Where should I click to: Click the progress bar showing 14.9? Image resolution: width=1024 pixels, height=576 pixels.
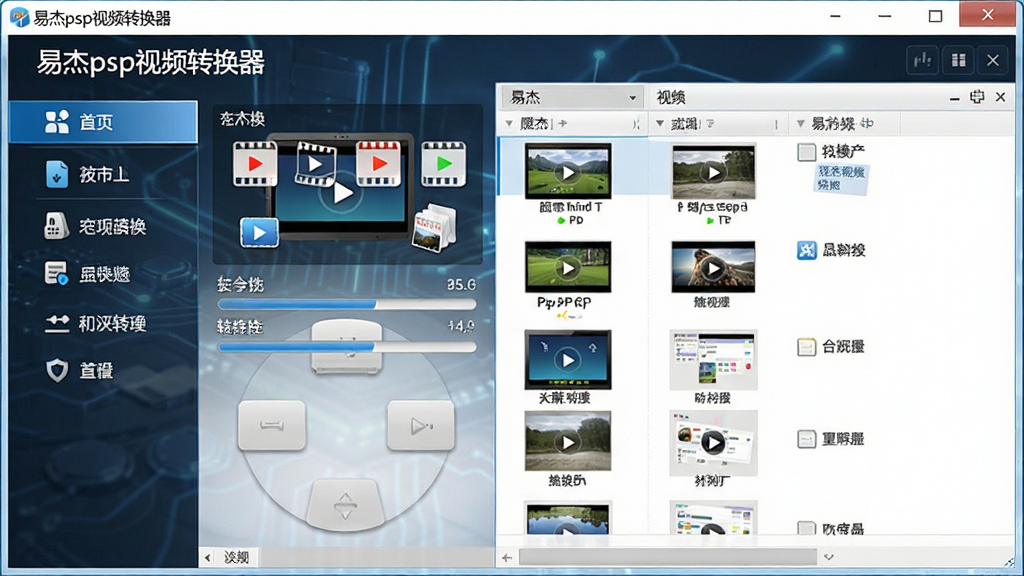pos(347,347)
